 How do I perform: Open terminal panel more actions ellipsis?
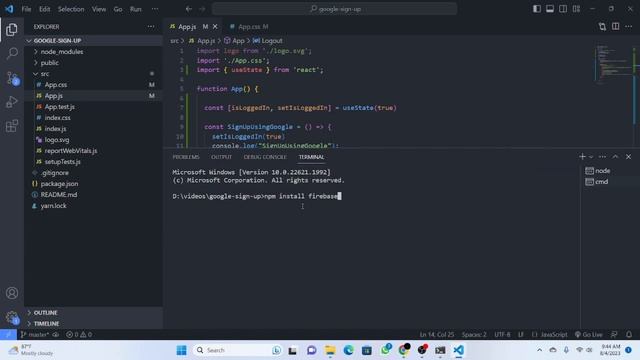click(602, 157)
